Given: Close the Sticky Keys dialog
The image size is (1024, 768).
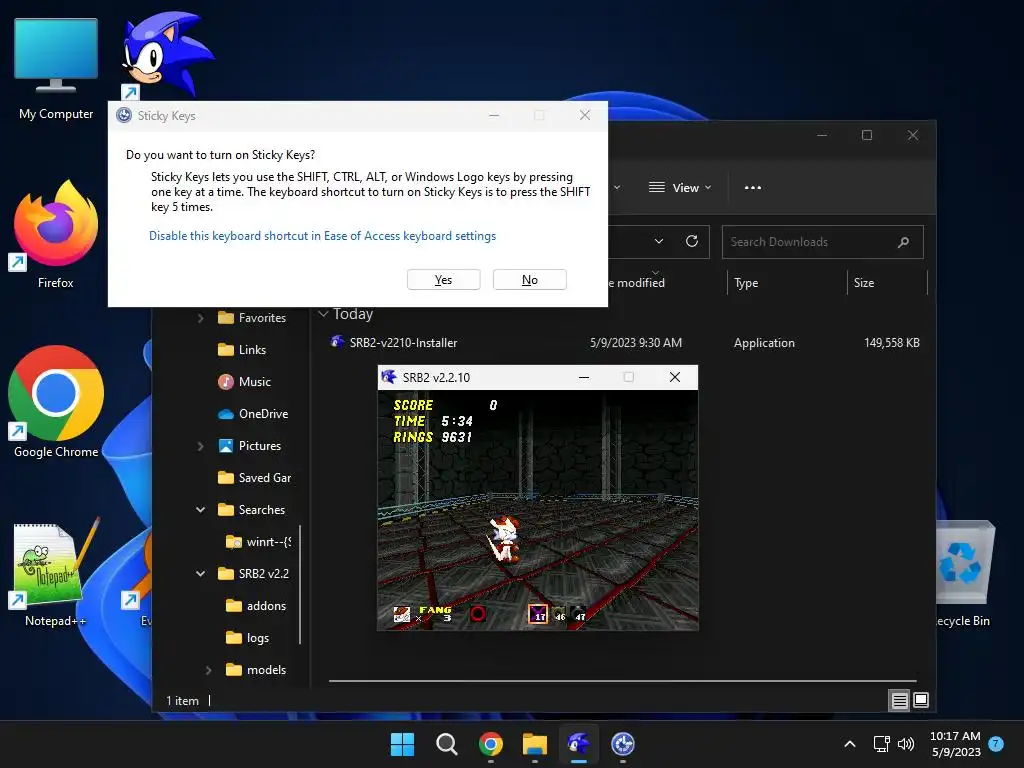Looking at the screenshot, I should [585, 115].
